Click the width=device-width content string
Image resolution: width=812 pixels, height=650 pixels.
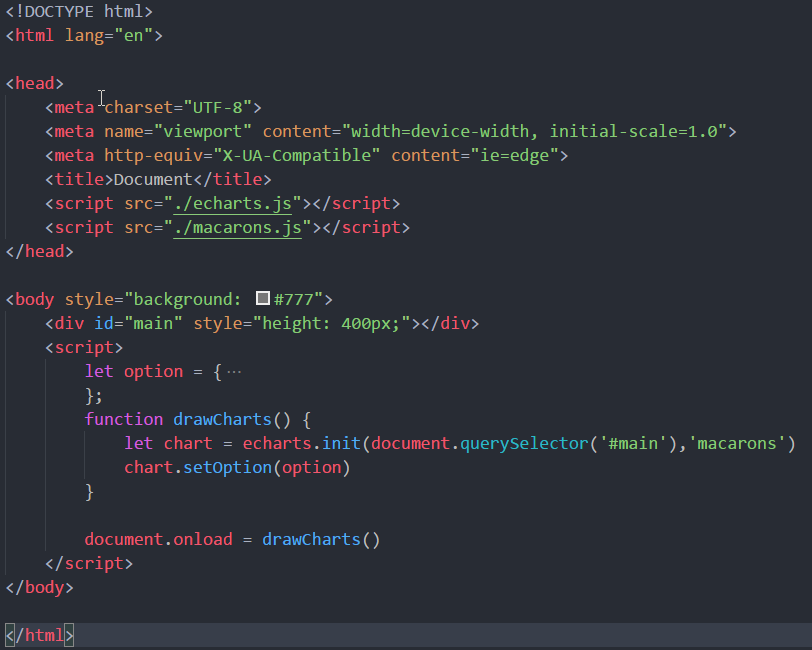click(x=534, y=132)
